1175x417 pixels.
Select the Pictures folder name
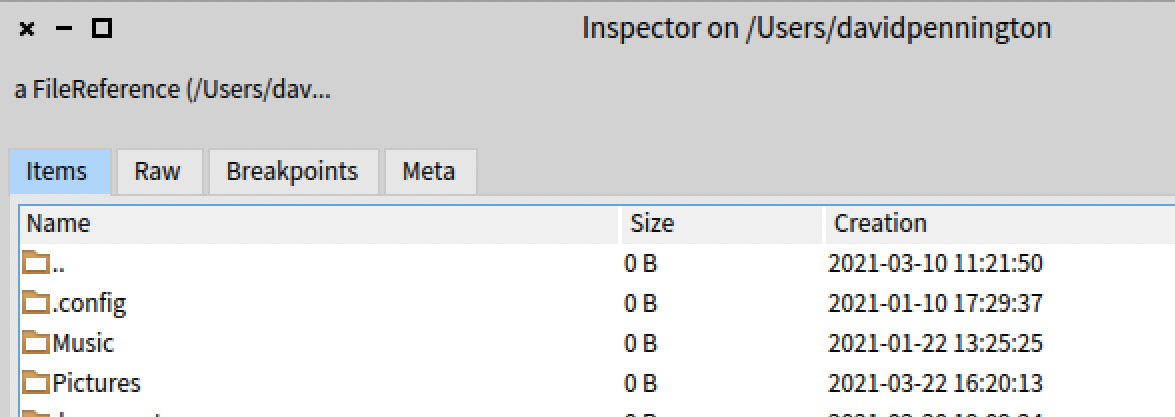96,383
